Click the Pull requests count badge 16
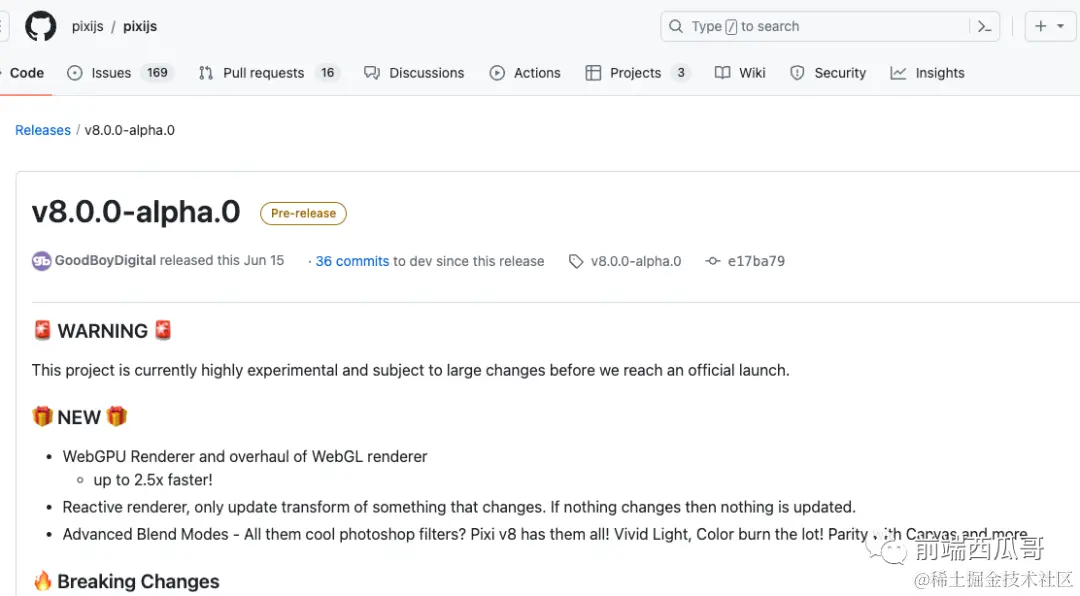1080x596 pixels. point(327,73)
